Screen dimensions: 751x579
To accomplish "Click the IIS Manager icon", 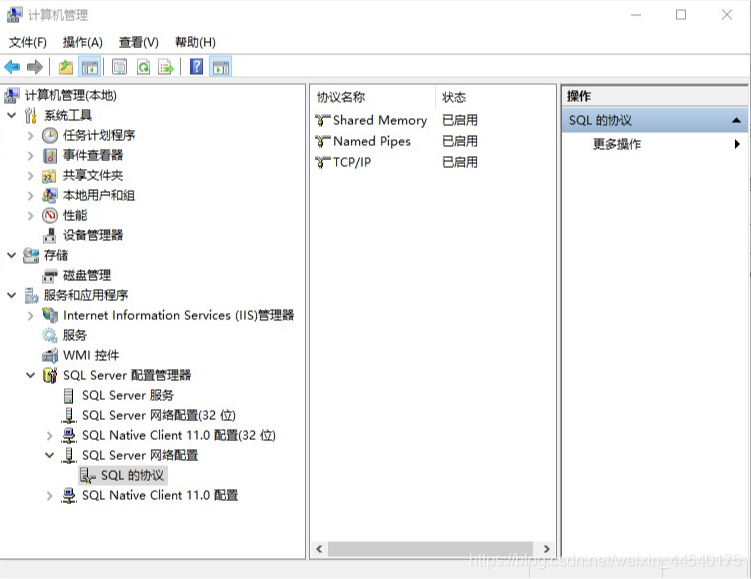I will 50,315.
